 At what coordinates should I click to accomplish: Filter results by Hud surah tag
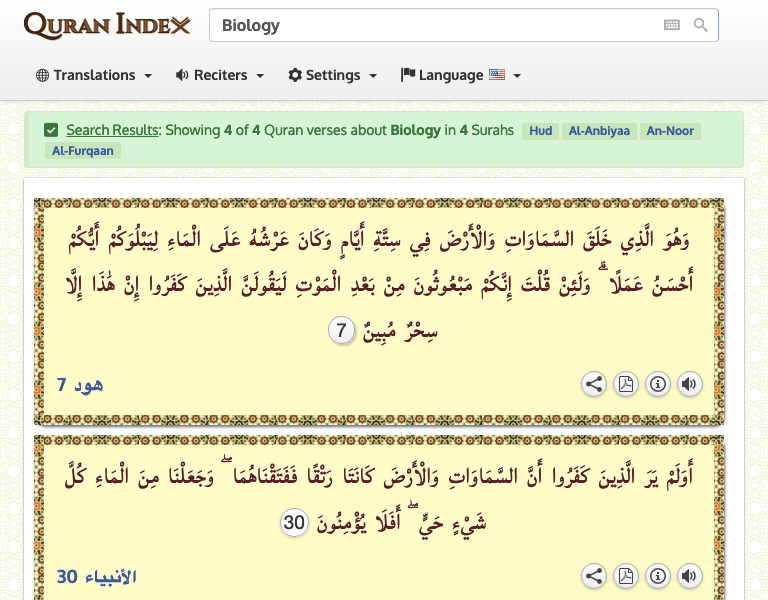pos(540,131)
